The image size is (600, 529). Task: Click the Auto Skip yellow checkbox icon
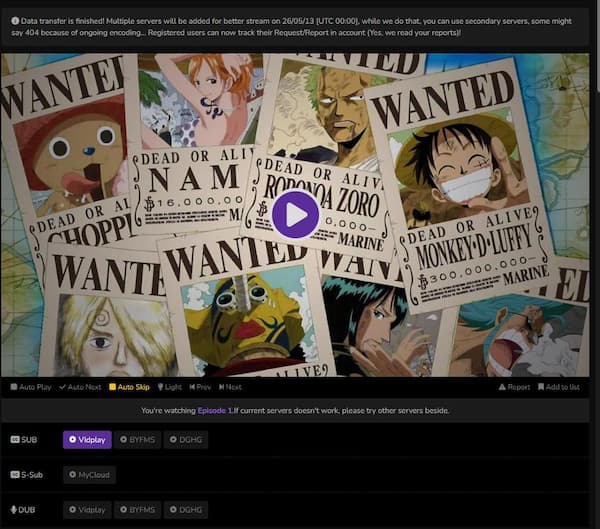112,387
